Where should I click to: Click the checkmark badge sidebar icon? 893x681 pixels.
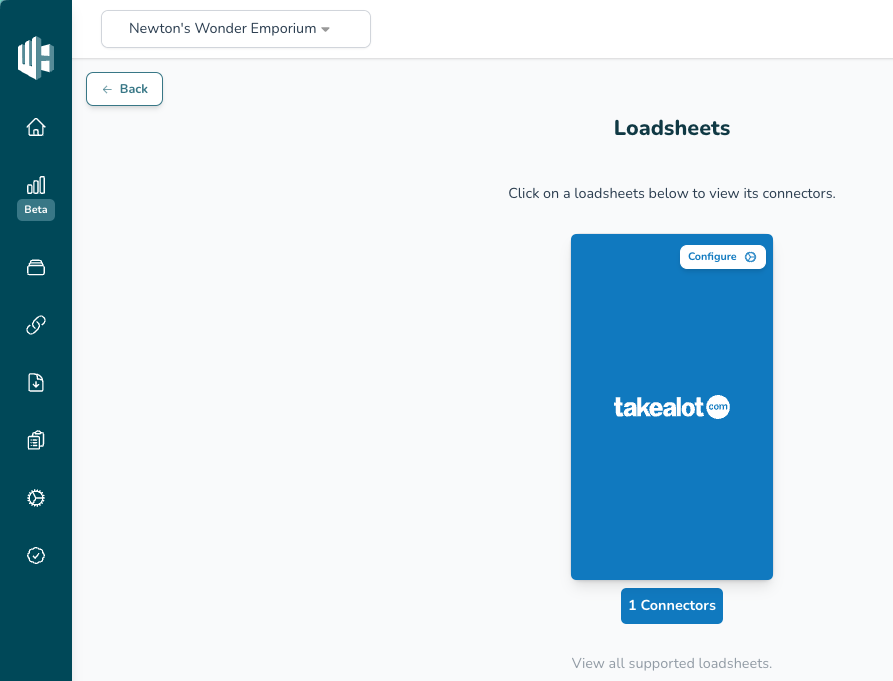coord(36,555)
